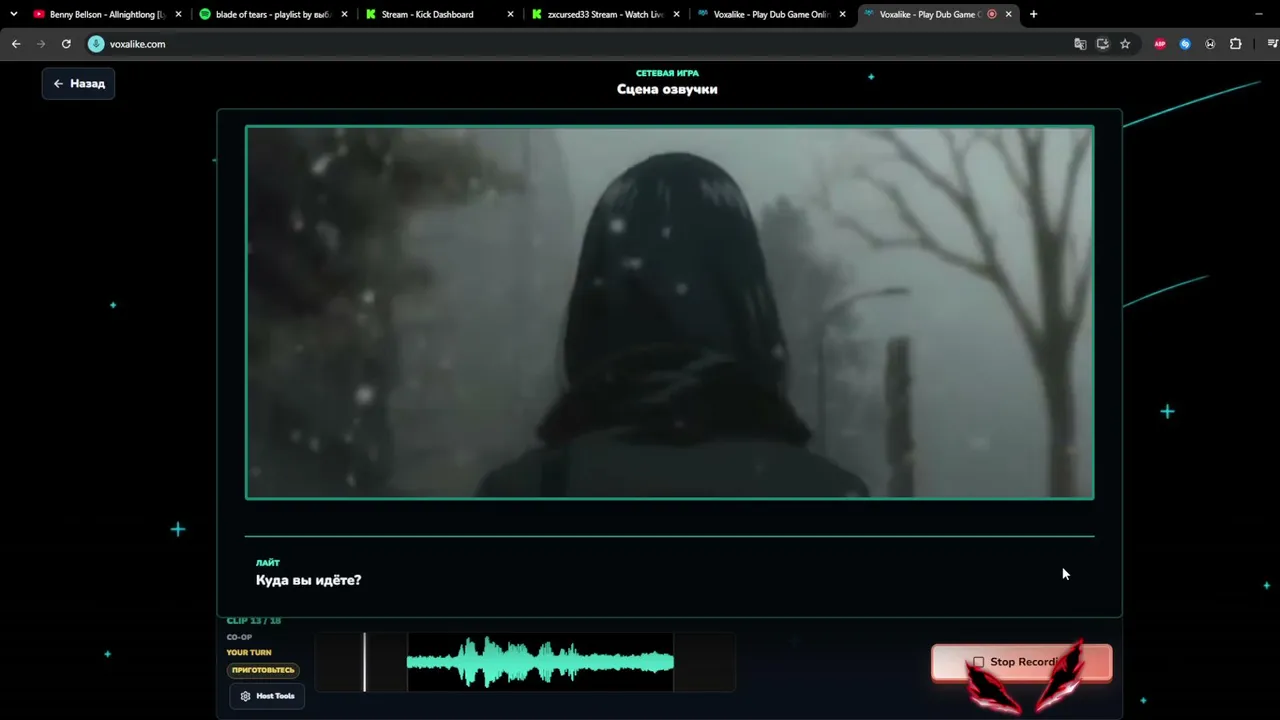Open a new browser tab
Viewport: 1280px width, 720px height.
1033,14
